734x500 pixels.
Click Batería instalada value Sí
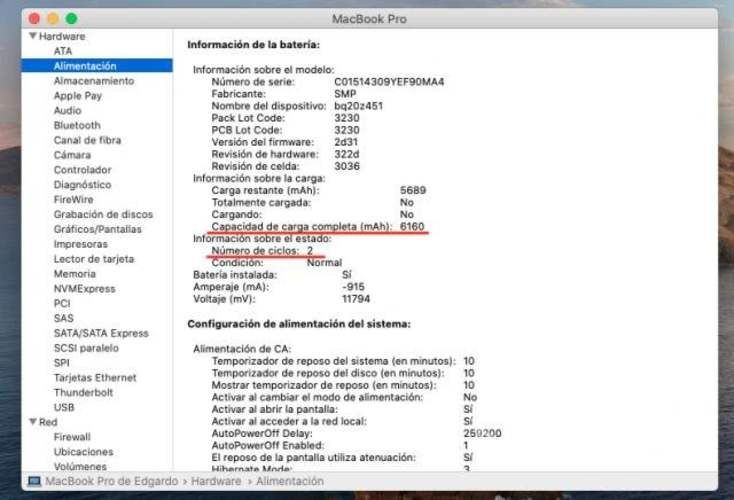(x=346, y=275)
